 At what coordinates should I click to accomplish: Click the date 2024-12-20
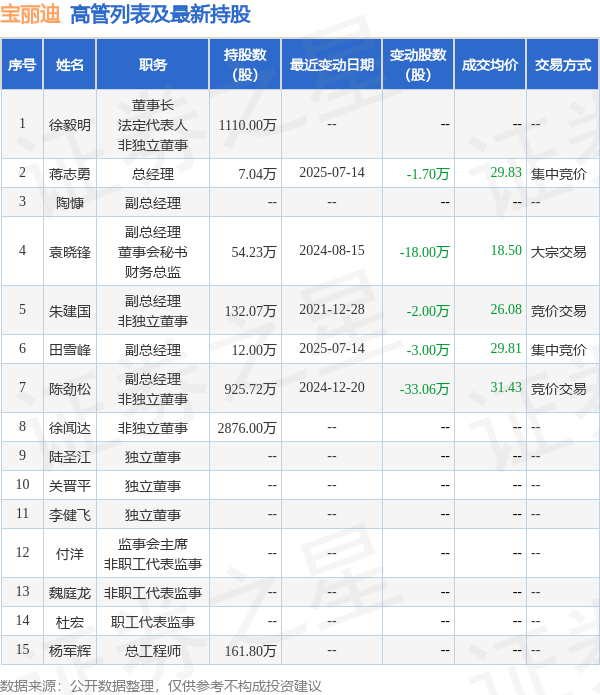click(331, 387)
